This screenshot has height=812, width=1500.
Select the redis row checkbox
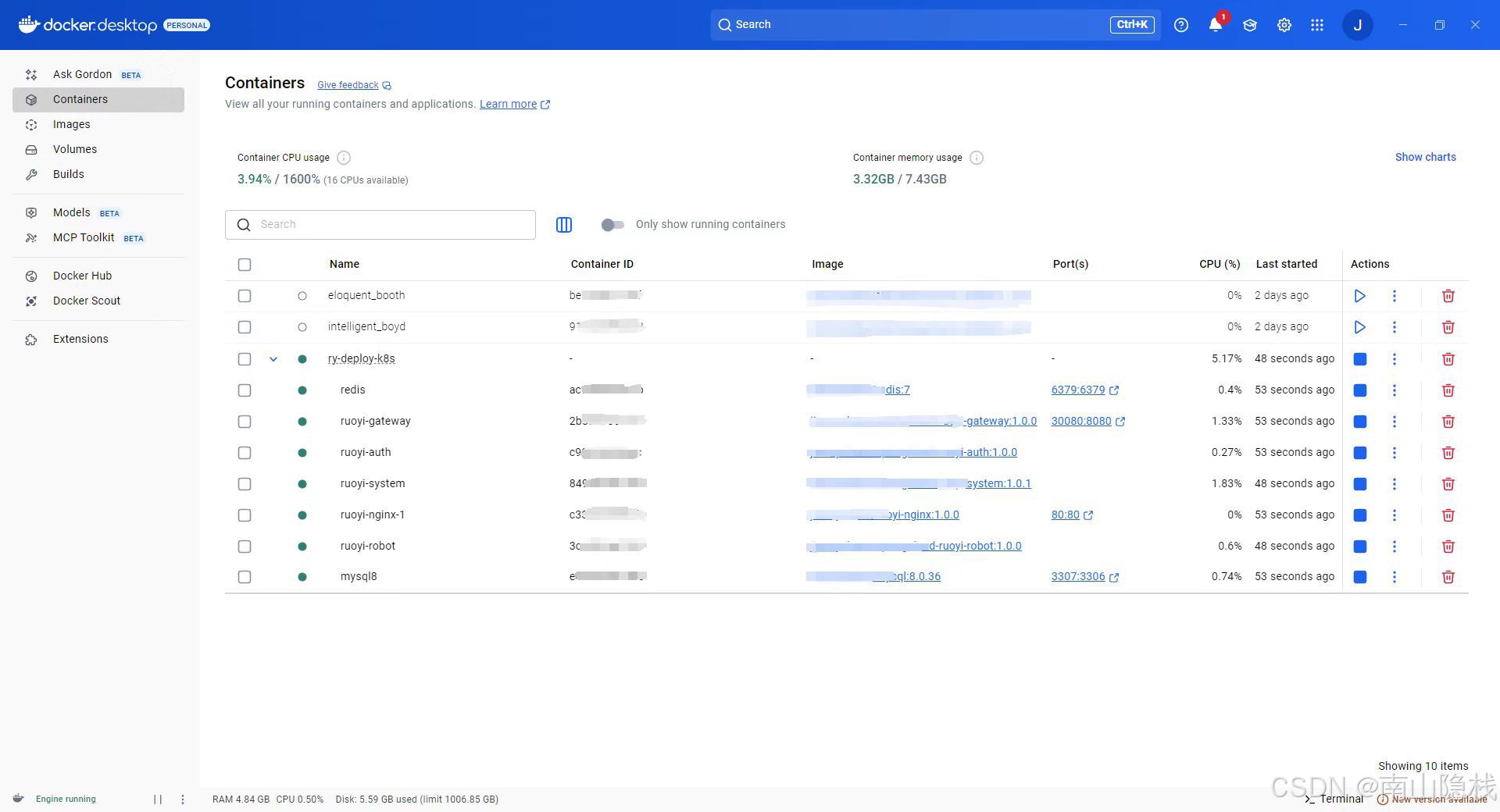tap(245, 390)
